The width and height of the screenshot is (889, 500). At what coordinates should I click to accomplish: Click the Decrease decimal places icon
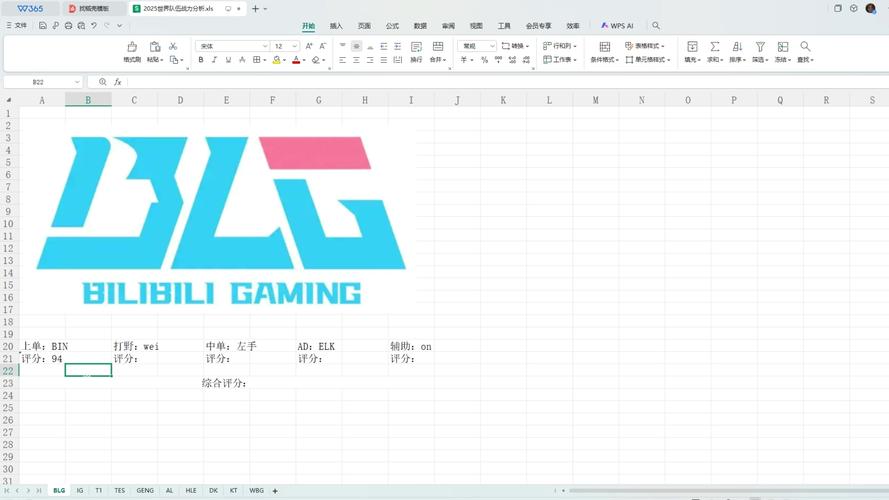[526, 60]
